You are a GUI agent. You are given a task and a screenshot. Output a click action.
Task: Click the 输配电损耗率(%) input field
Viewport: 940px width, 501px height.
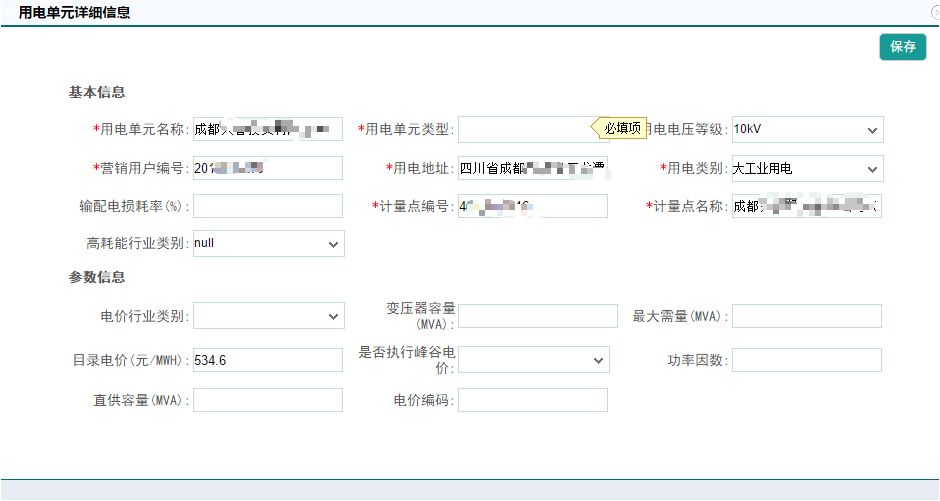click(267, 206)
